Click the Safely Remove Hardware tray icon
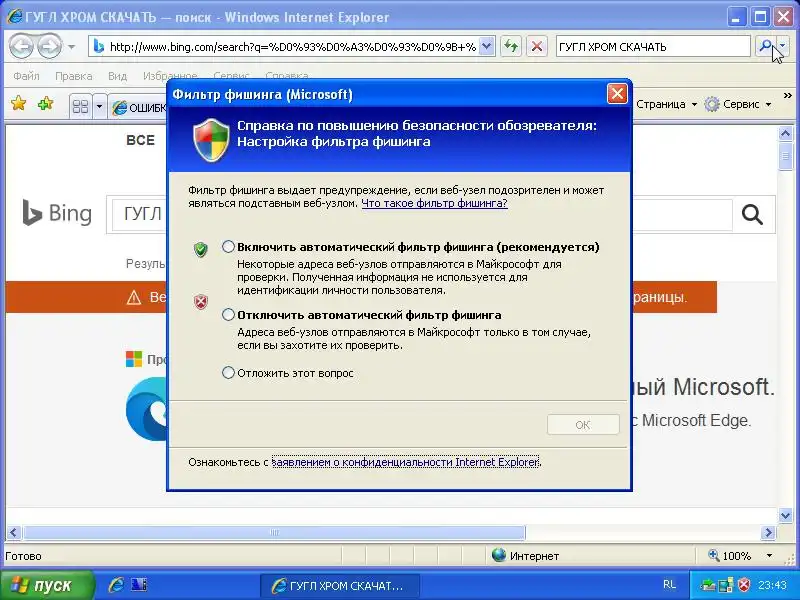The image size is (800, 600). pyautogui.click(x=708, y=585)
